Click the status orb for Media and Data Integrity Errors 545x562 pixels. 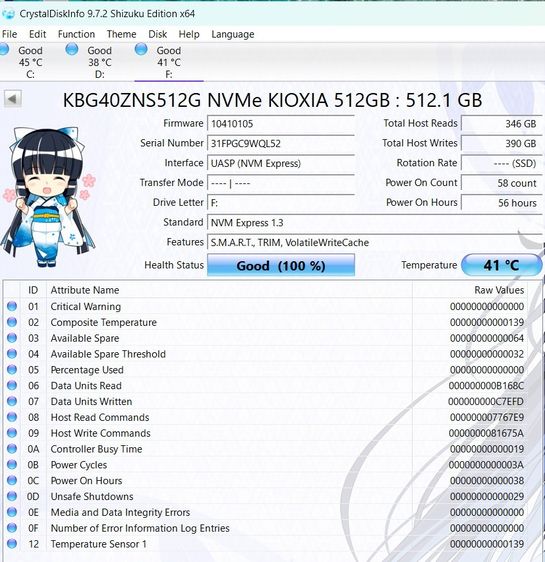pyautogui.click(x=12, y=512)
